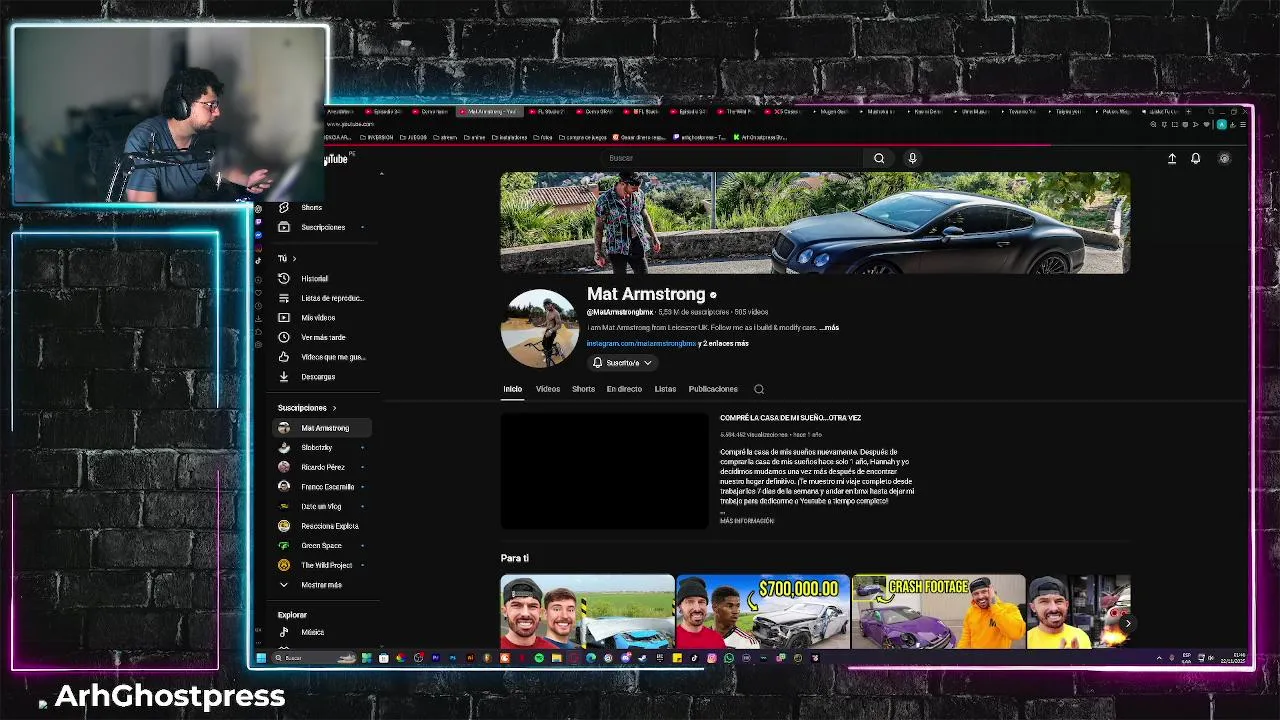The width and height of the screenshot is (1280, 720).
Task: Open the INVERSION bookmarks folder
Action: click(379, 137)
